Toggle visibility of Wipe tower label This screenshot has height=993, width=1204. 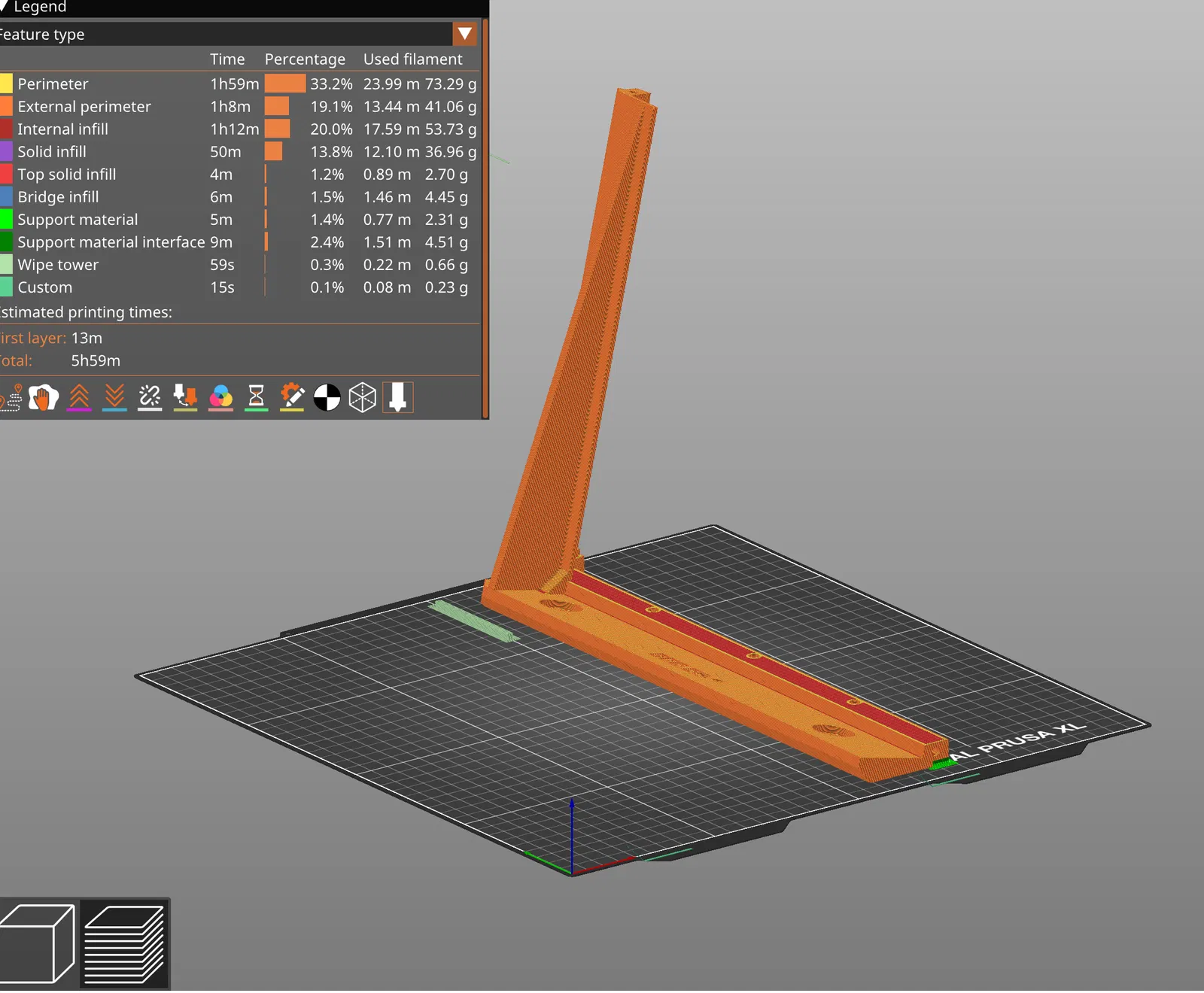tap(58, 264)
